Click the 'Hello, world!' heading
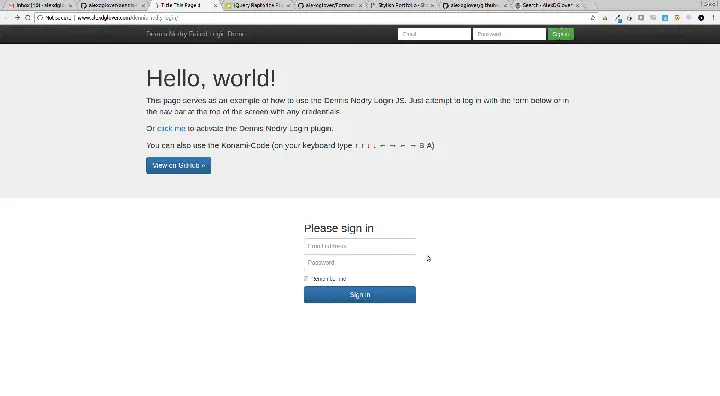720x396 pixels. point(211,78)
